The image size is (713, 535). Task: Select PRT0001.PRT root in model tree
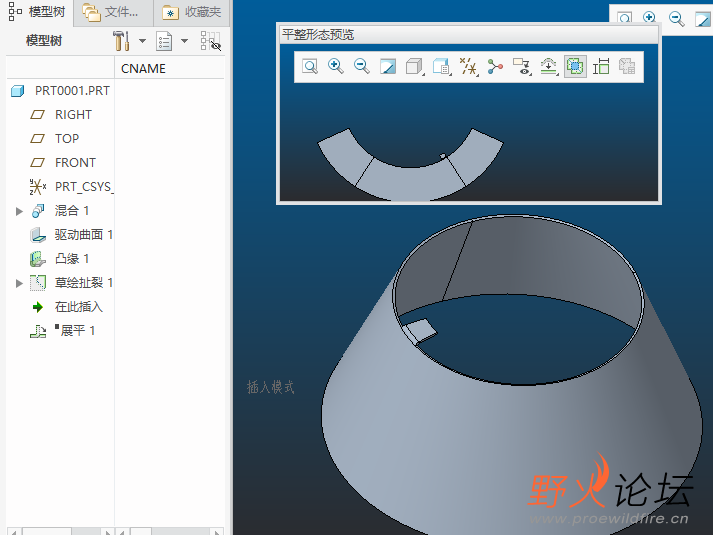click(72, 91)
